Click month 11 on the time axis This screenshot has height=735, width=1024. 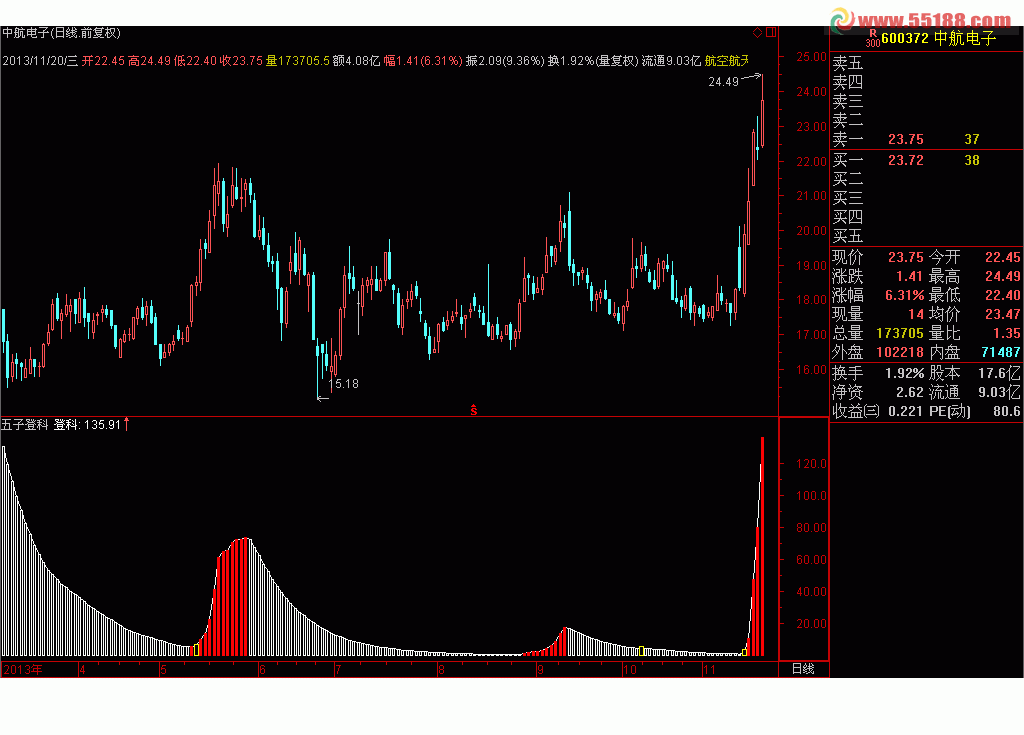[709, 670]
